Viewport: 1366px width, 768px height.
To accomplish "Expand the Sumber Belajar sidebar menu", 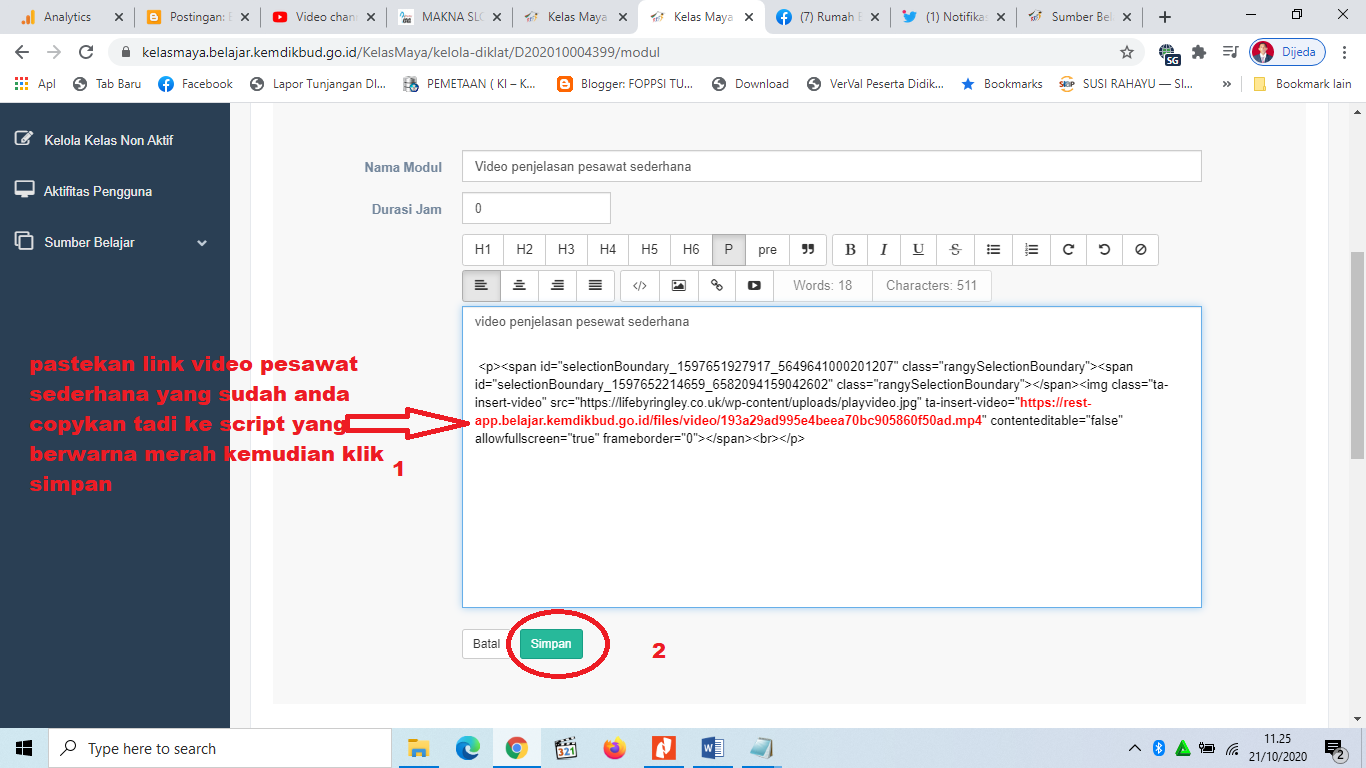I will pos(112,242).
